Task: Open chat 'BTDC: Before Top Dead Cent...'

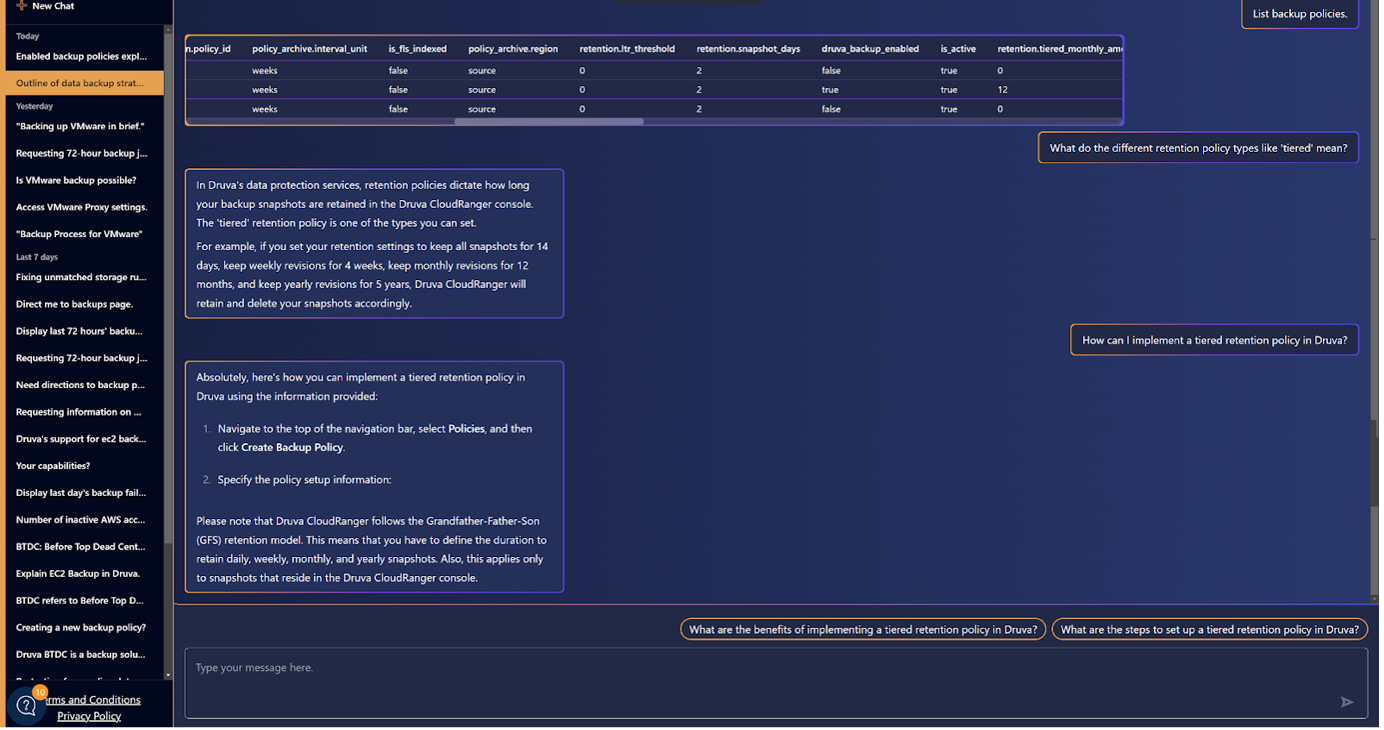Action: 81,547
